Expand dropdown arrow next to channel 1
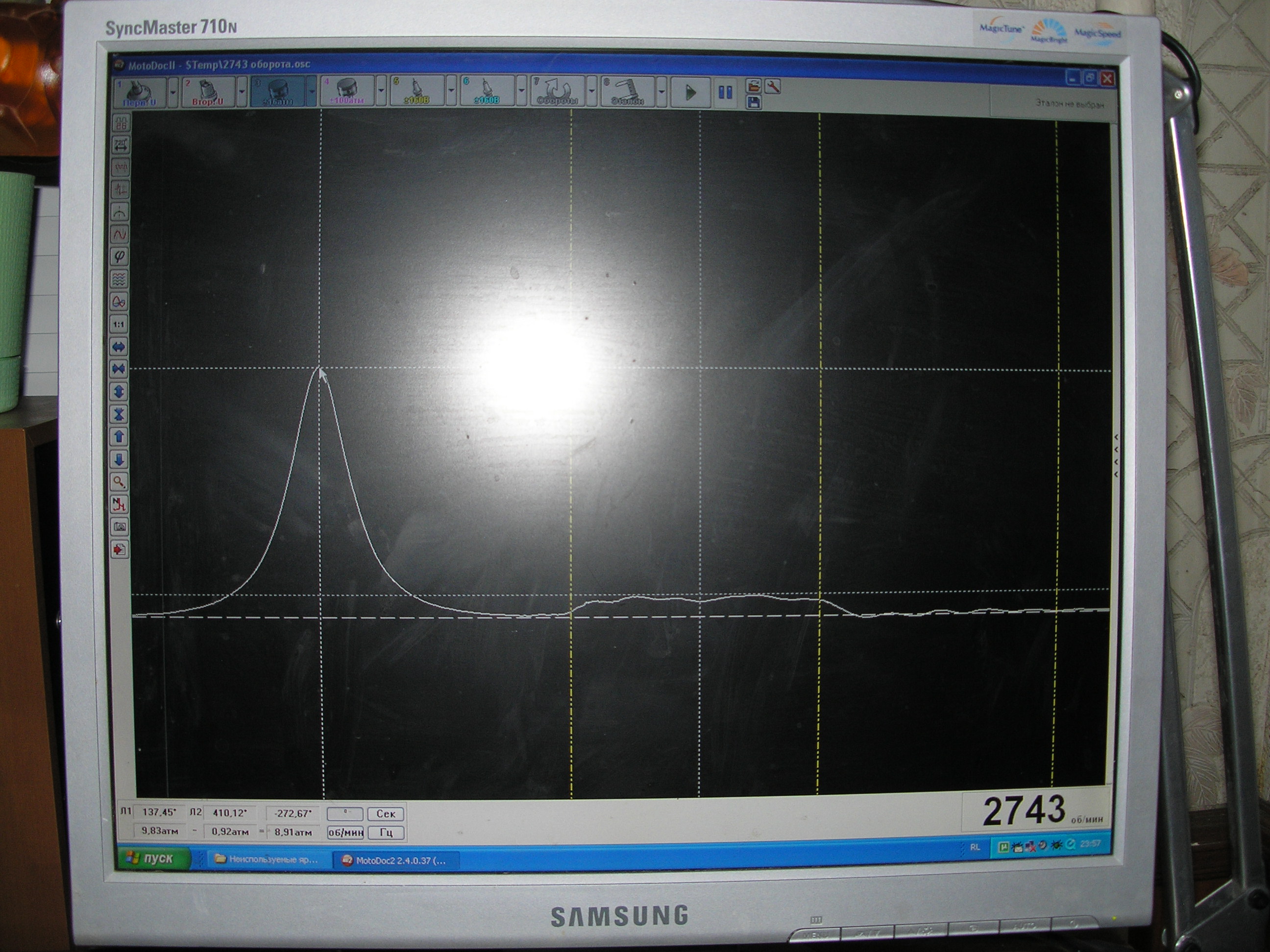The image size is (1270, 952). click(x=173, y=92)
